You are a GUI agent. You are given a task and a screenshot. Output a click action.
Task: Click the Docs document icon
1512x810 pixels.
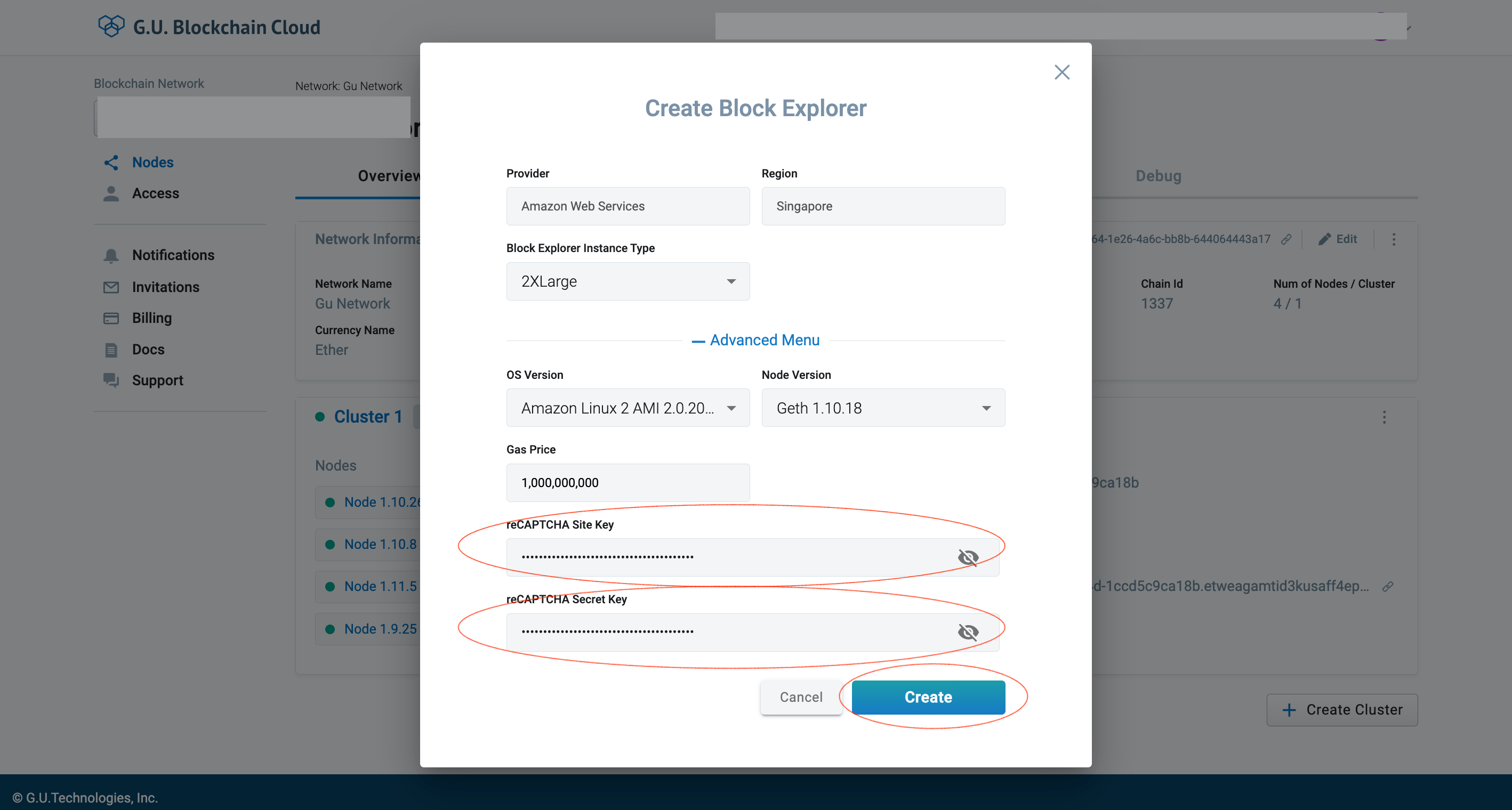[x=111, y=350]
